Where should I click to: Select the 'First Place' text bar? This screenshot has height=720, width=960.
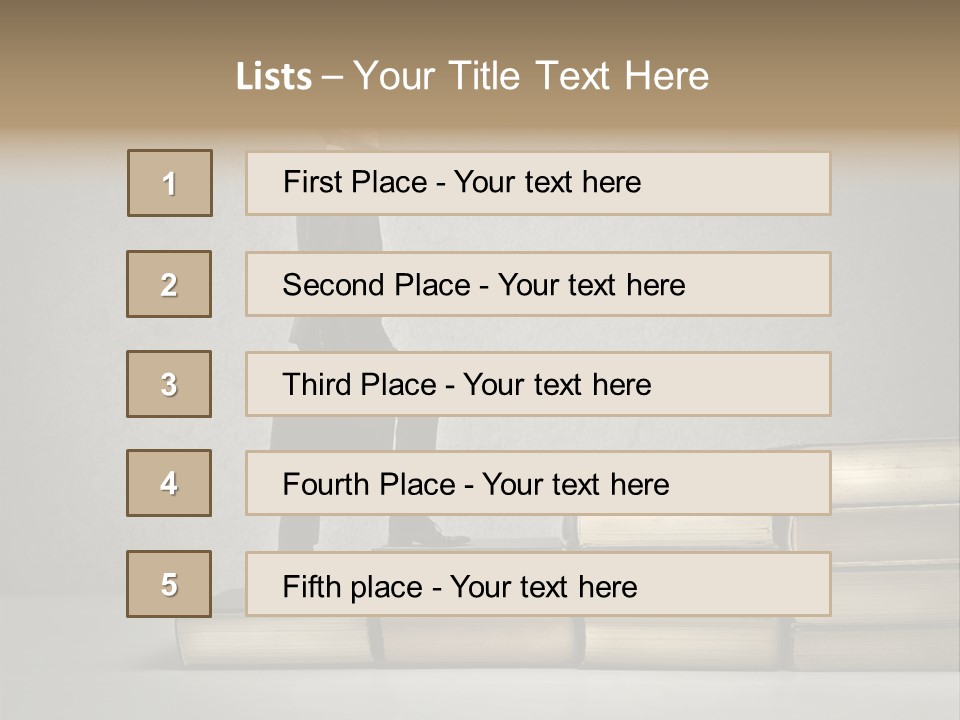[x=538, y=183]
